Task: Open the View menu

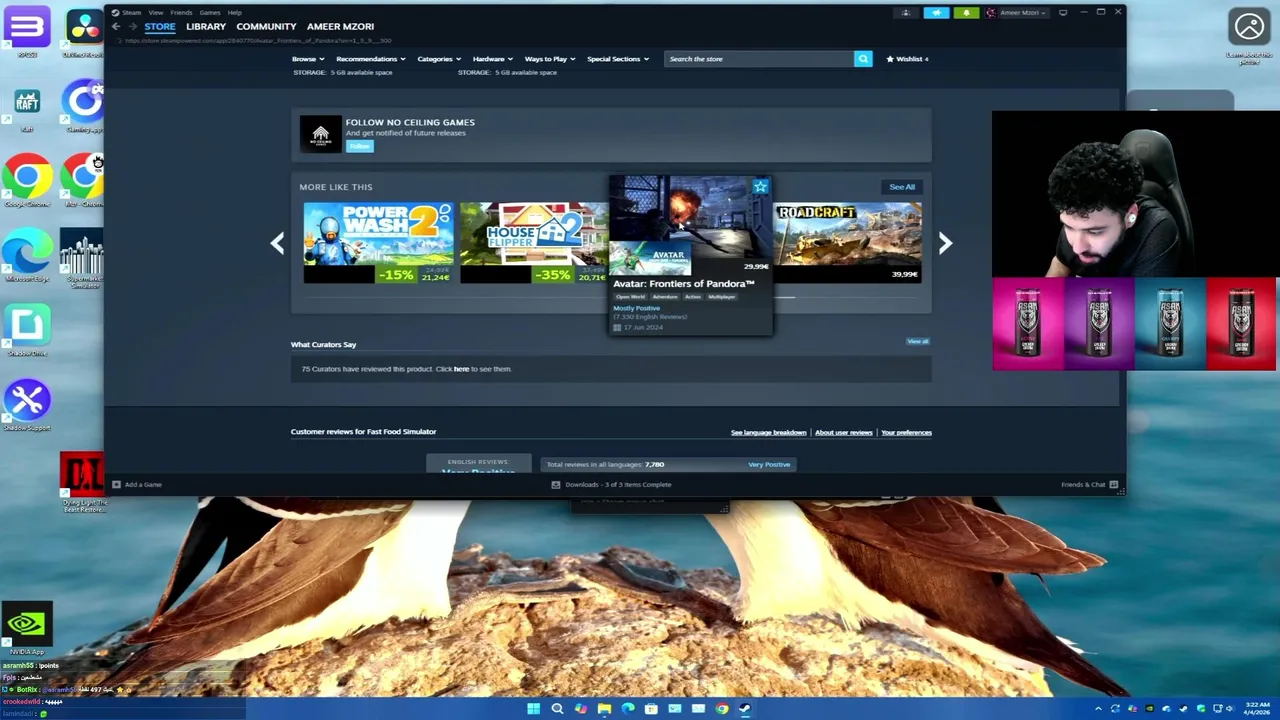Action: coord(156,13)
